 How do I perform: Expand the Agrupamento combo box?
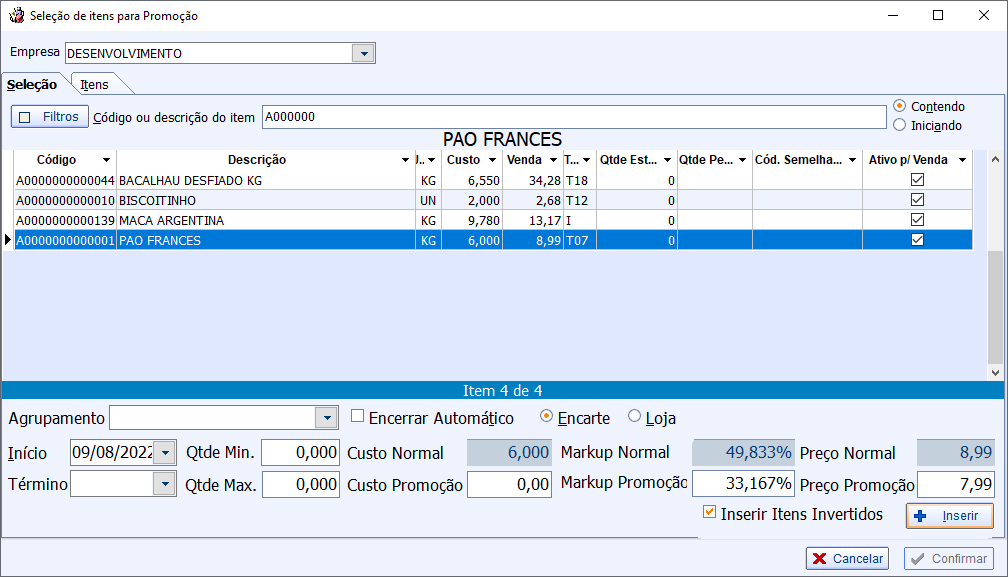tap(327, 418)
